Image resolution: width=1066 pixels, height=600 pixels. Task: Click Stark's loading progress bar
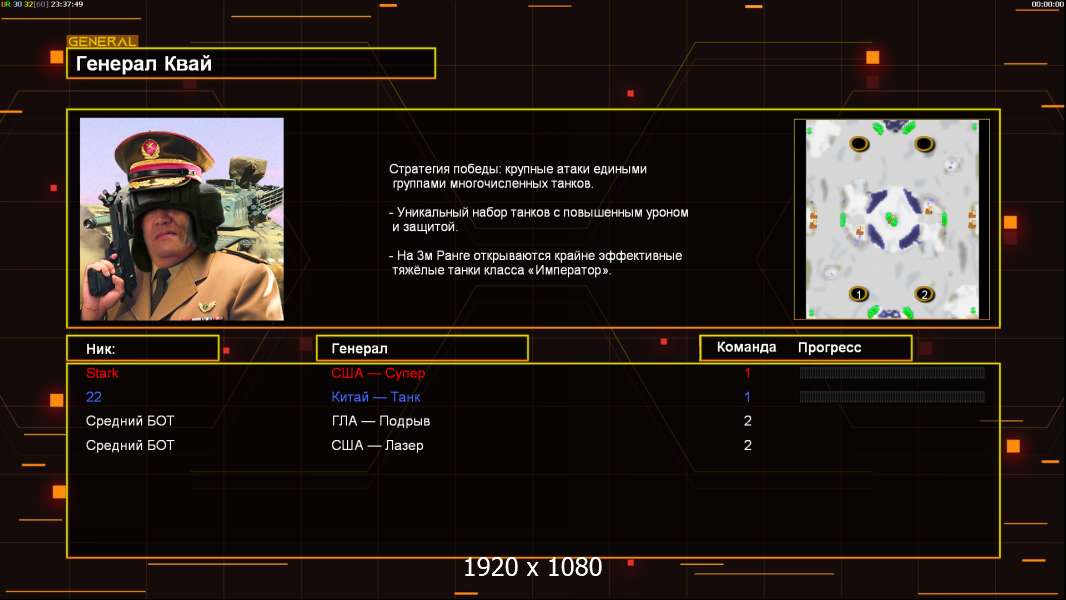(892, 372)
